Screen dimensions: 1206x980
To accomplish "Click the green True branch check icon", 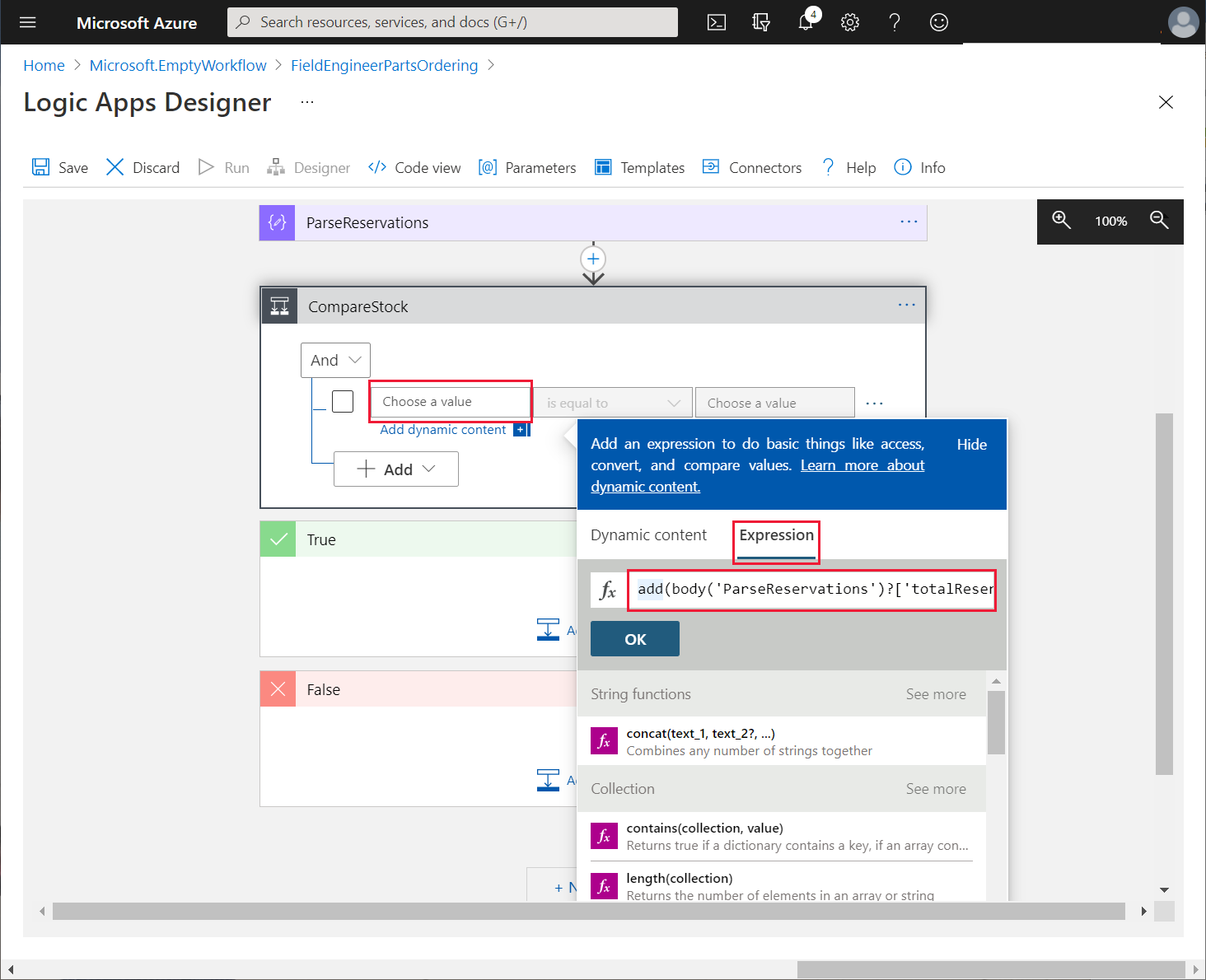I will click(278, 539).
